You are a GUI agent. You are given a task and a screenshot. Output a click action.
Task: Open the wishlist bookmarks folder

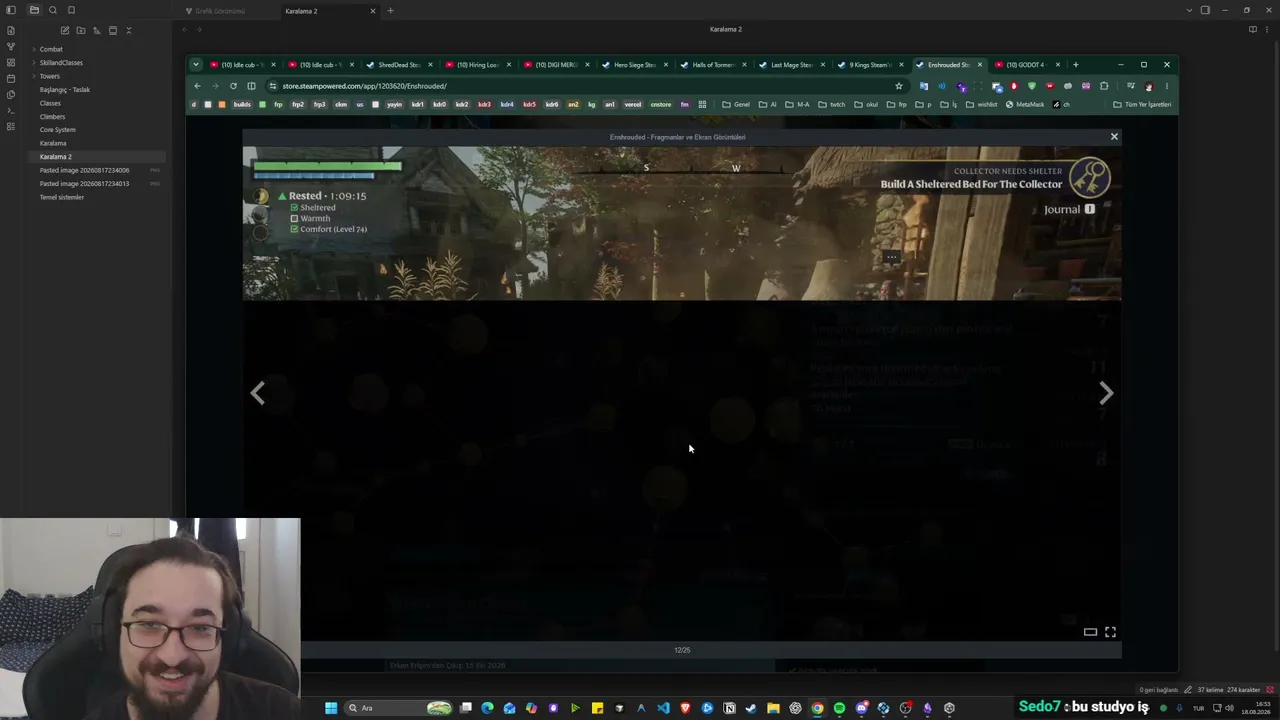(x=982, y=104)
